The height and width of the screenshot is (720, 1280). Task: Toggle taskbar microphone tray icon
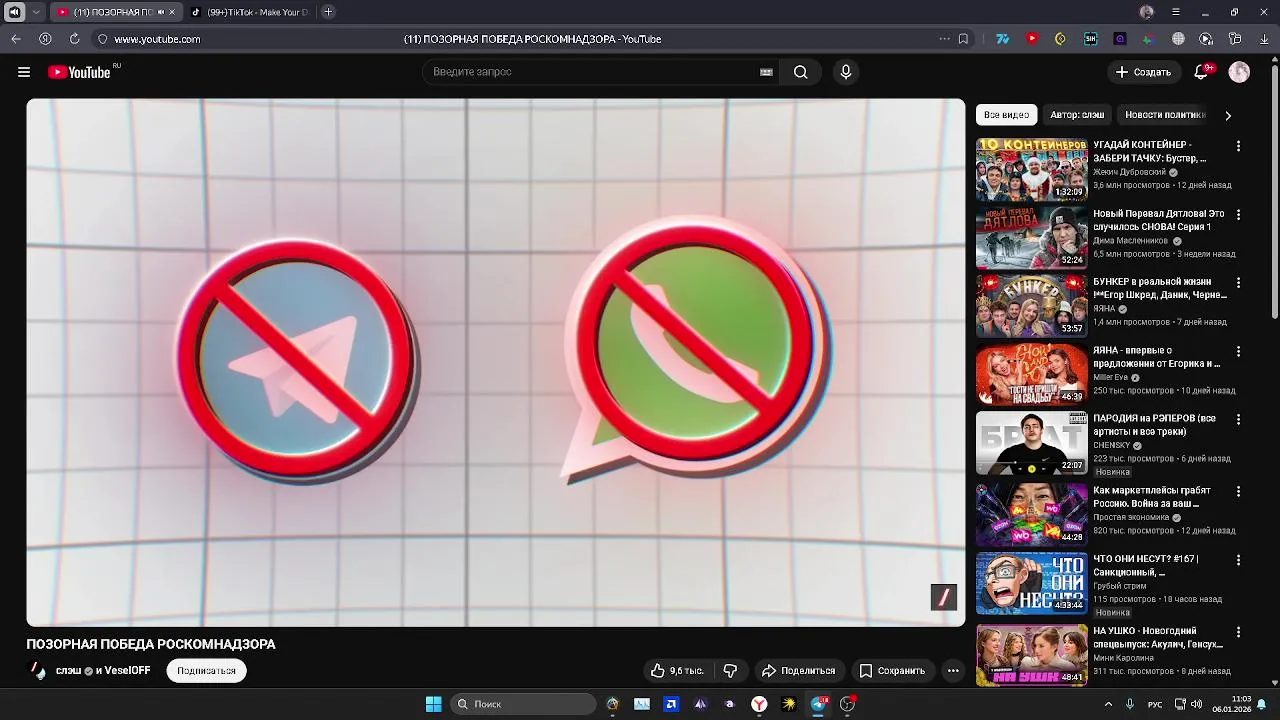coord(1130,704)
